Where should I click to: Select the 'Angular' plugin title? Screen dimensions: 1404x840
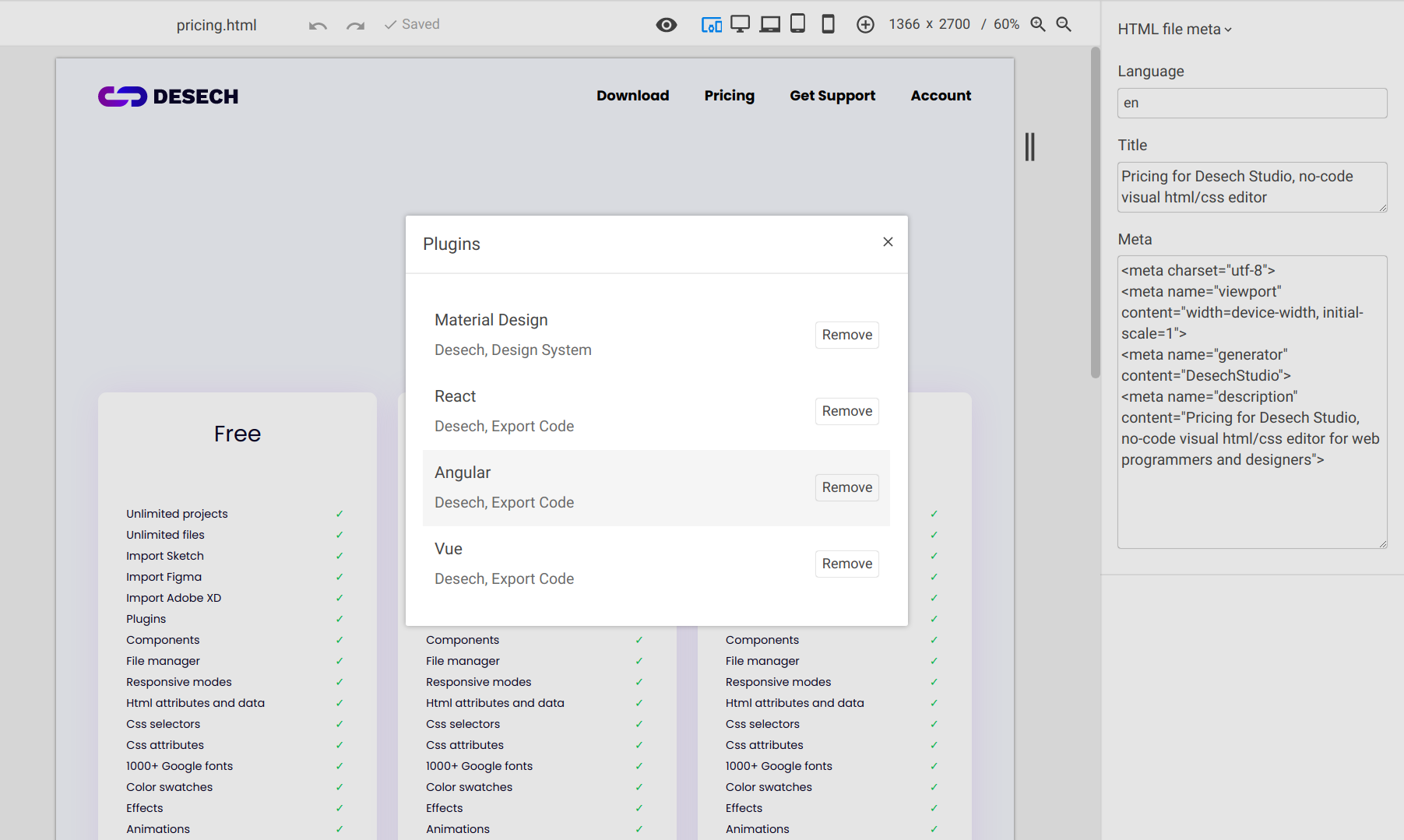(x=463, y=473)
